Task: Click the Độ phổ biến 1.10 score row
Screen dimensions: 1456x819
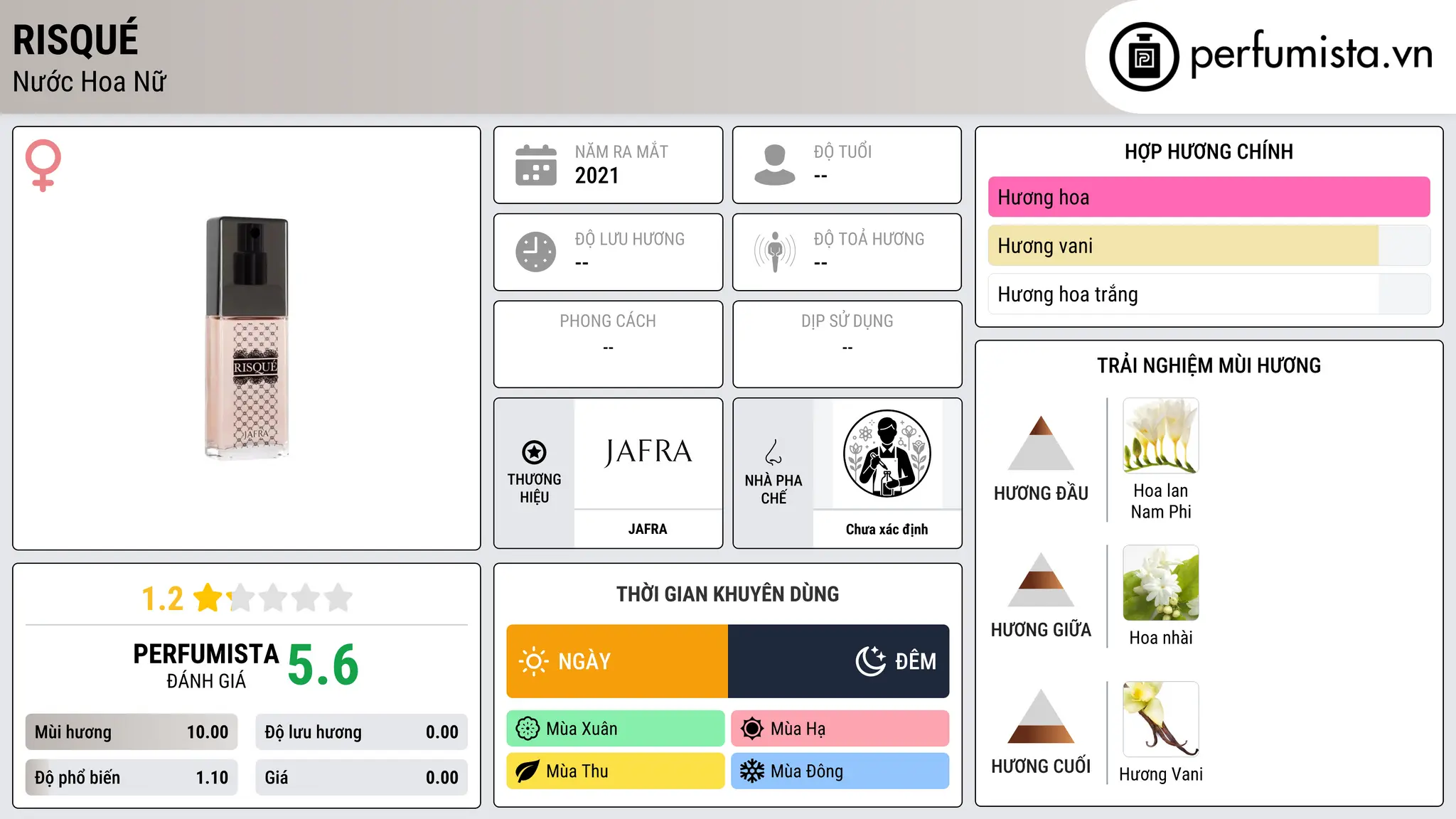Action: pyautogui.click(x=132, y=778)
